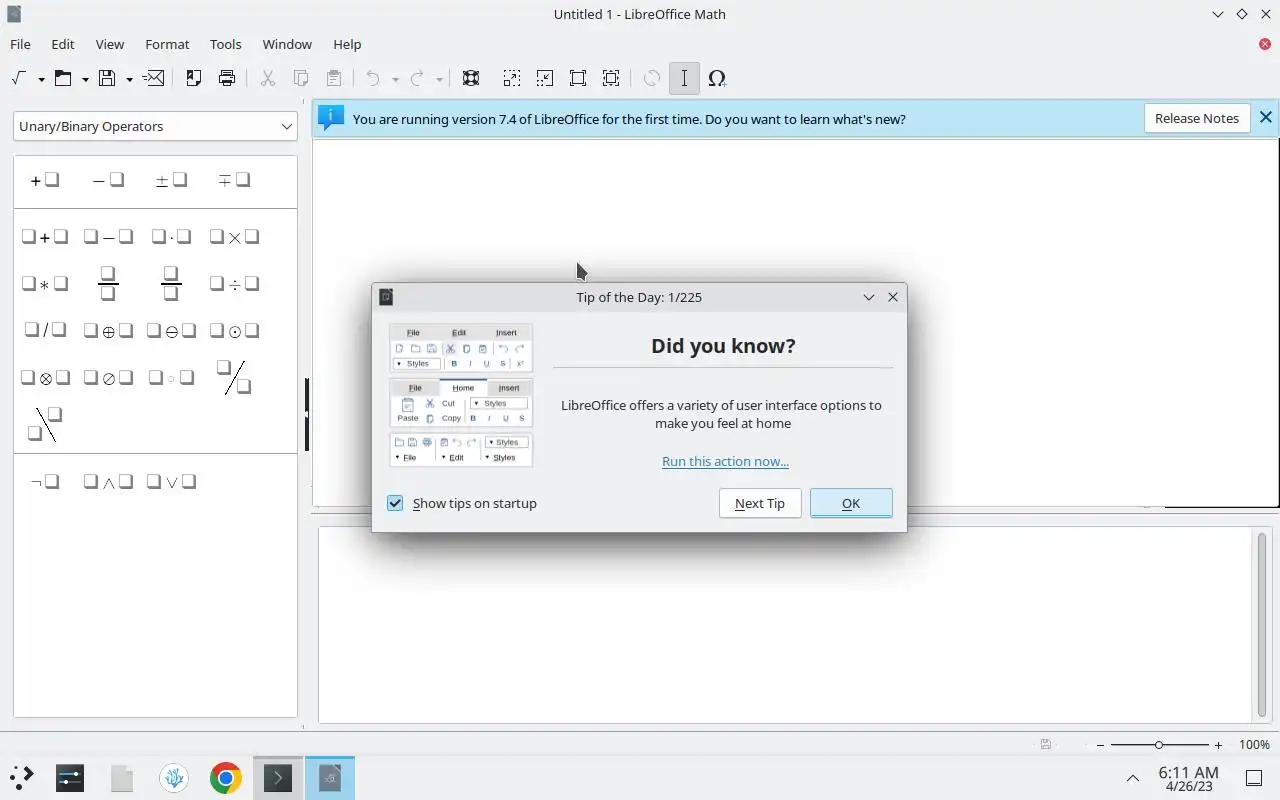Insert the unary plus sign element

(x=45, y=180)
